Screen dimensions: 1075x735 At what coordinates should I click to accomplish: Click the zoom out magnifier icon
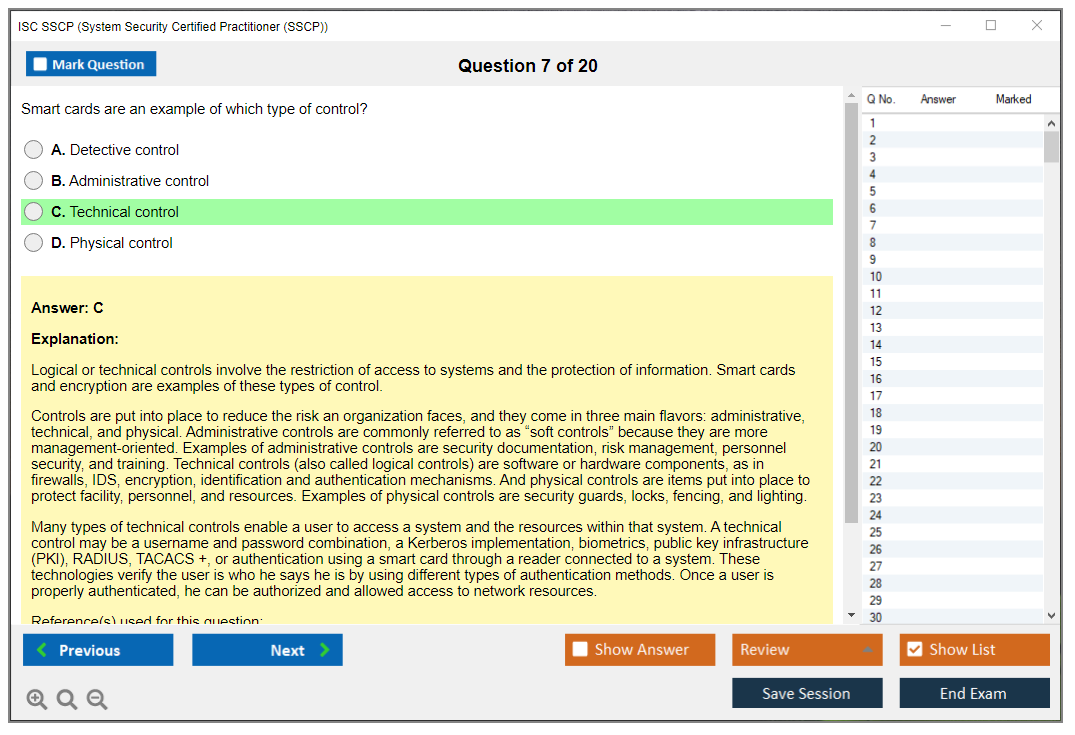click(97, 700)
